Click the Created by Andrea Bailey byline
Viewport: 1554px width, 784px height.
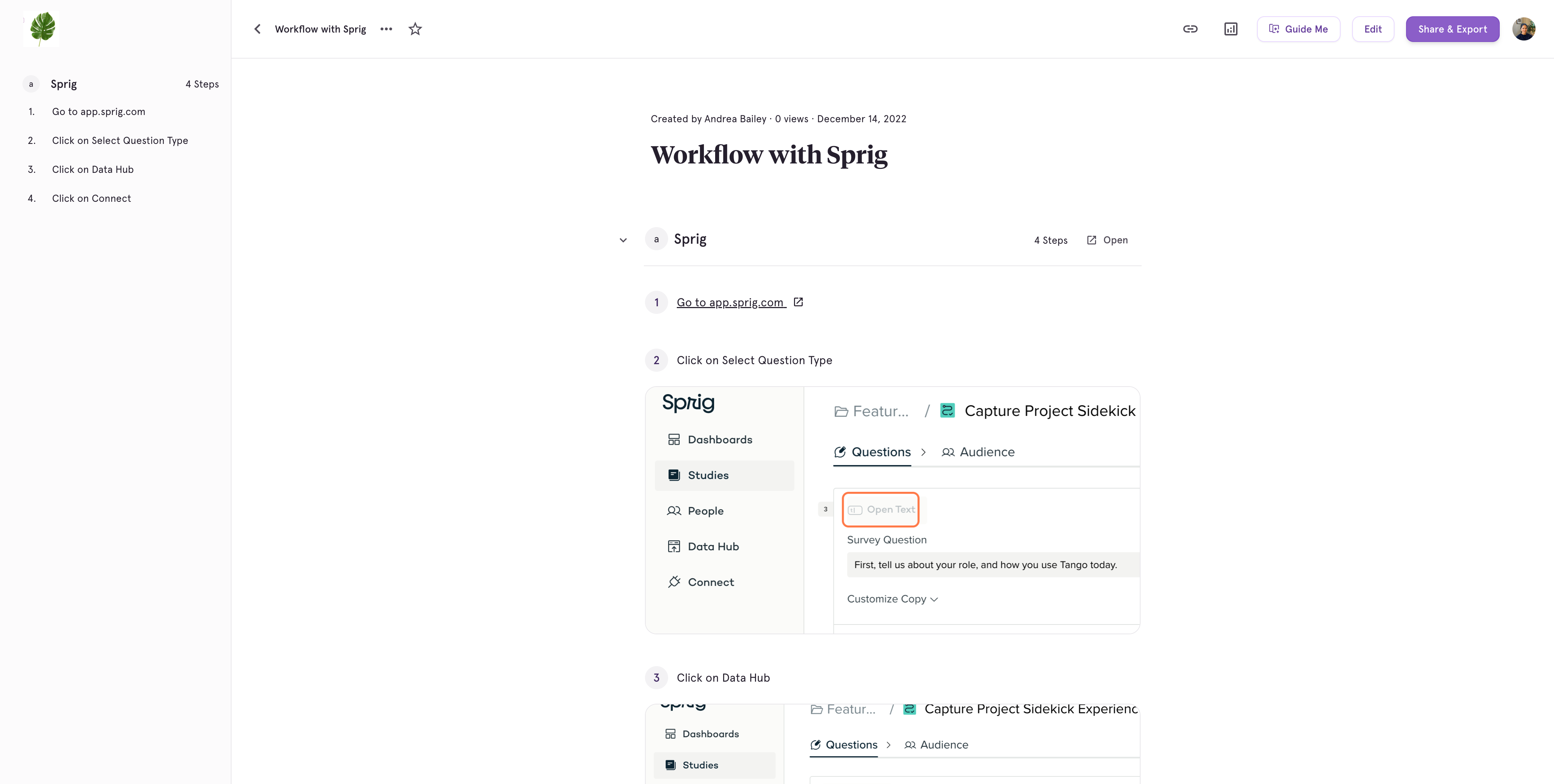[708, 119]
